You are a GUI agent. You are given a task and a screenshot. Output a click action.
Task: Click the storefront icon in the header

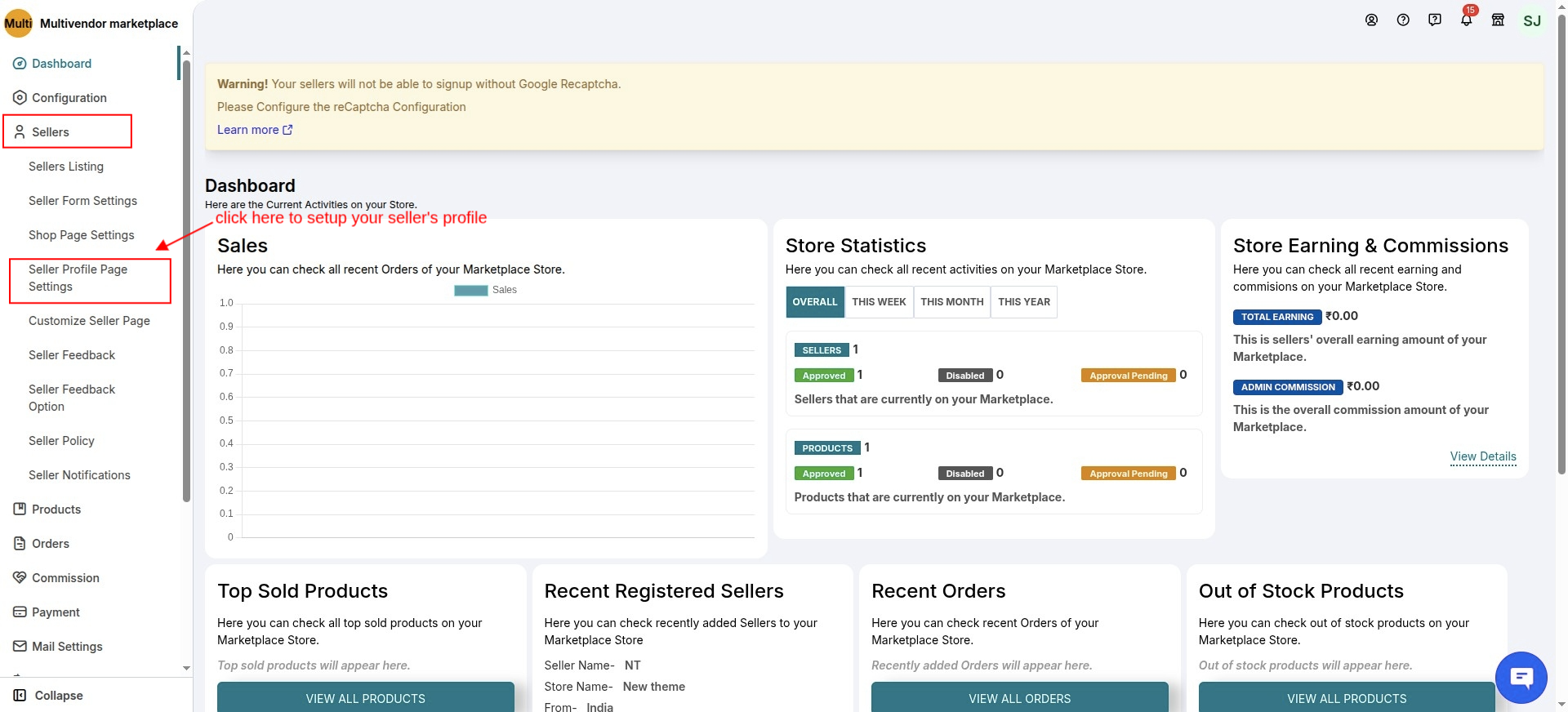point(1498,20)
